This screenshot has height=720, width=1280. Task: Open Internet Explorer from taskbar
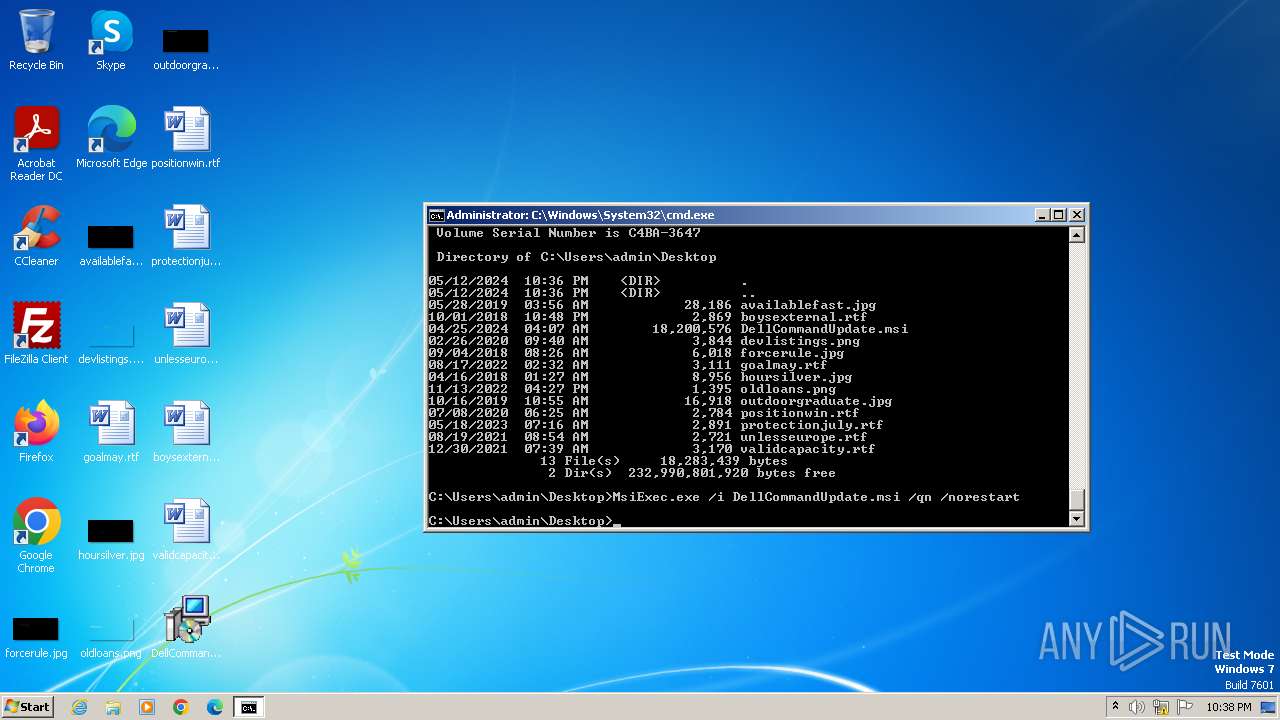(79, 707)
